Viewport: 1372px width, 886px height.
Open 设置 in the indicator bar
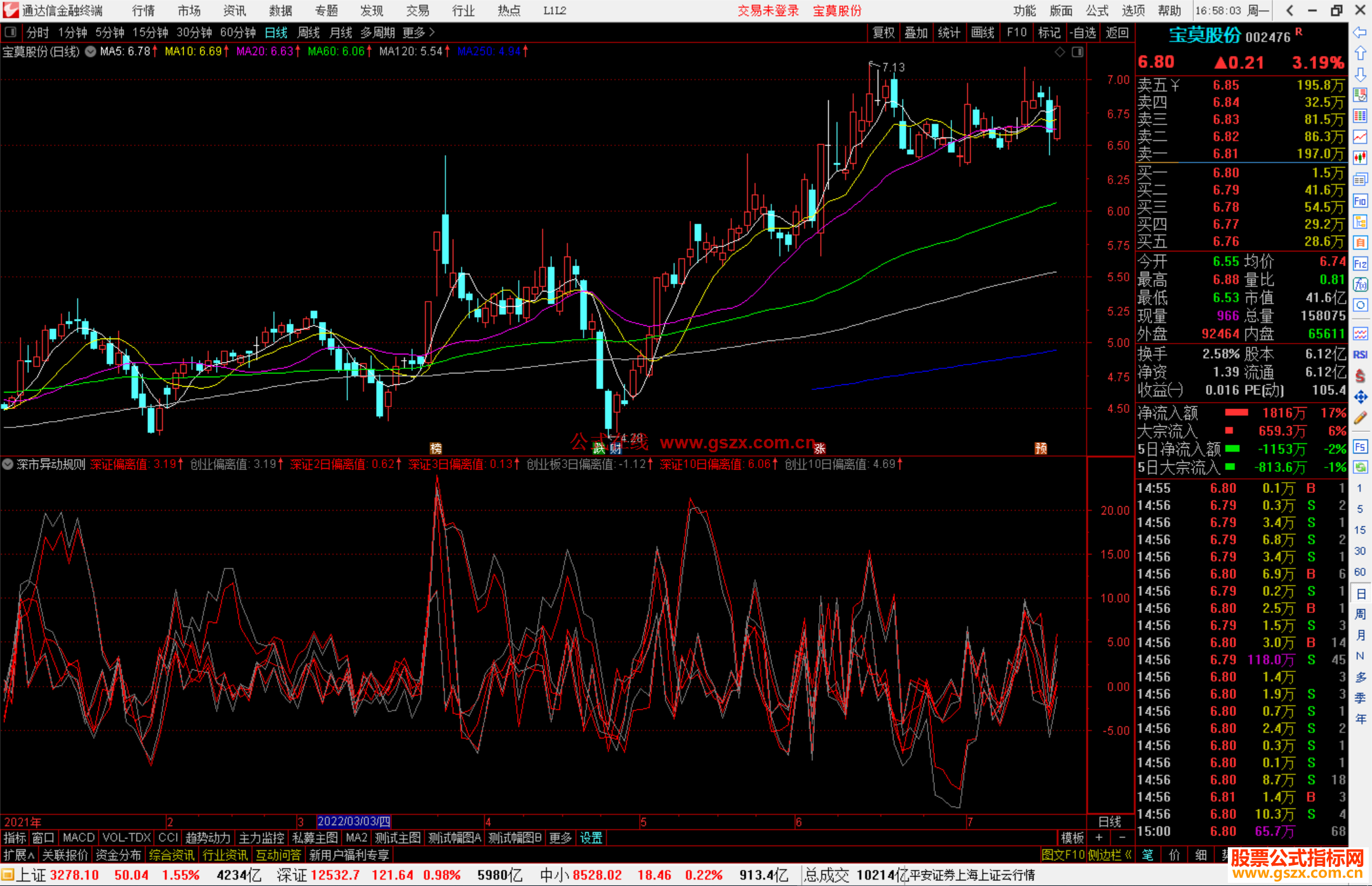[591, 838]
